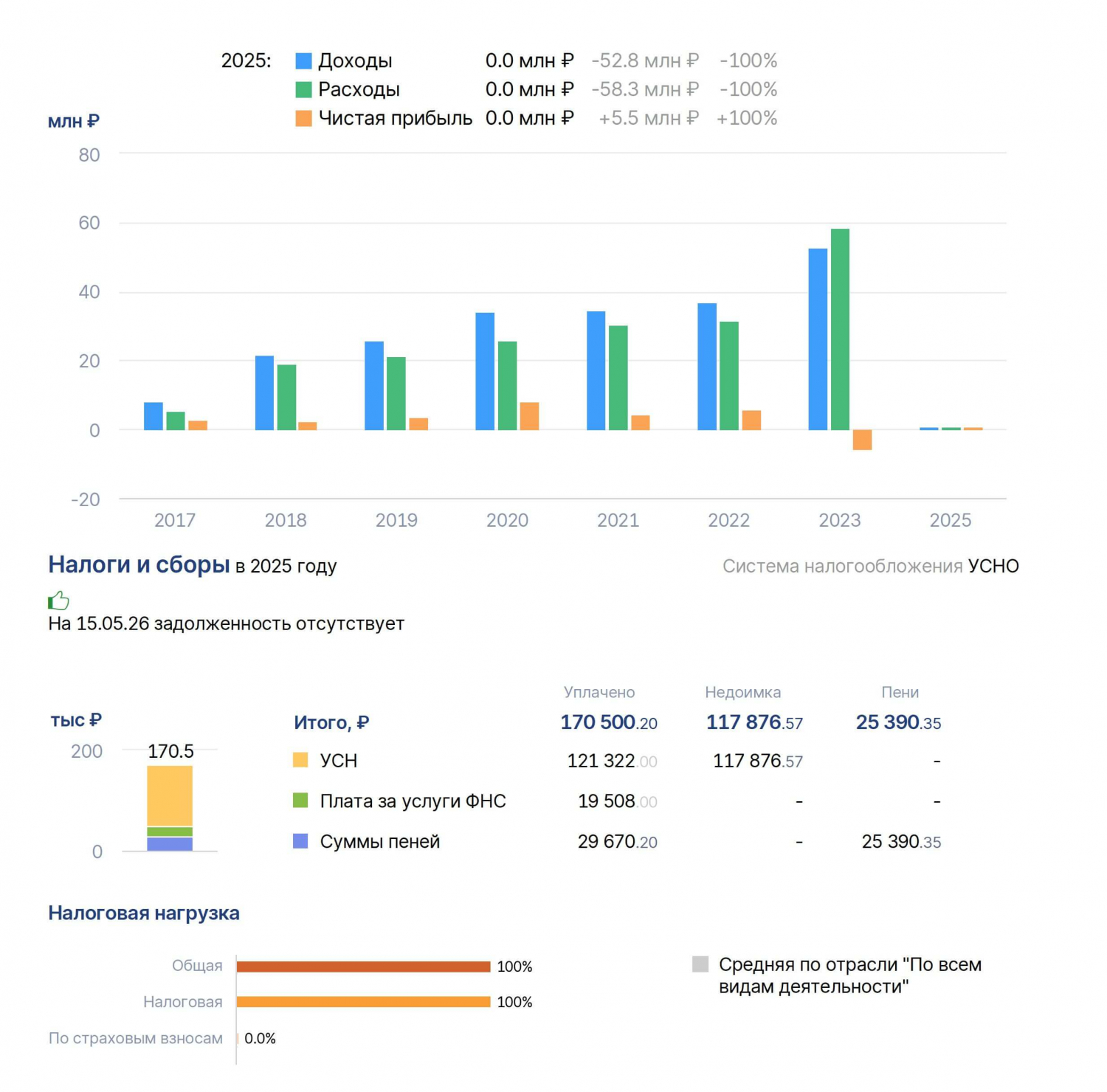Click the purple penalties segment of stacked bar
This screenshot has height=1092, width=1107.
170,844
